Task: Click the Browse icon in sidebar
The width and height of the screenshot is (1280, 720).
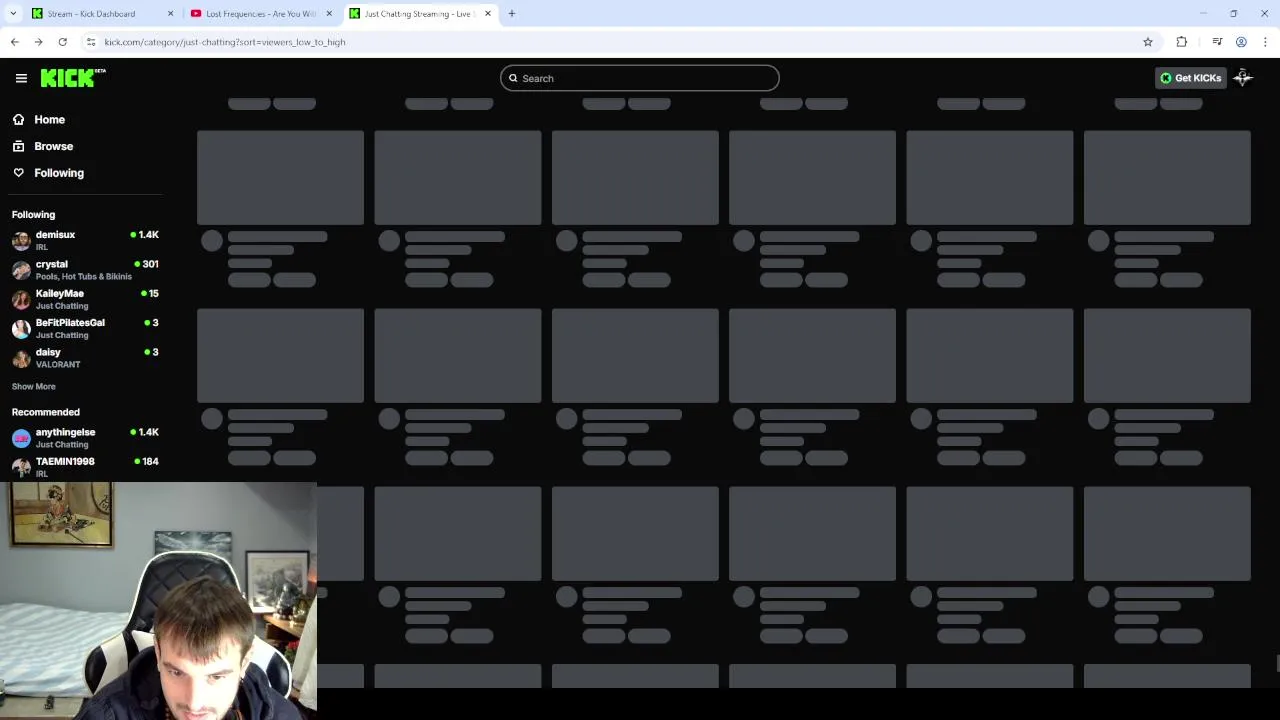Action: click(18, 146)
